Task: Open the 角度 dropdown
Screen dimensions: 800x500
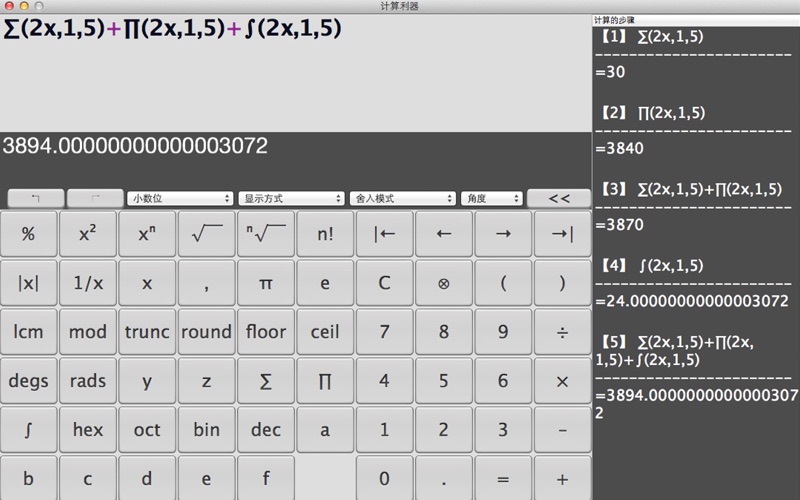Action: point(492,198)
